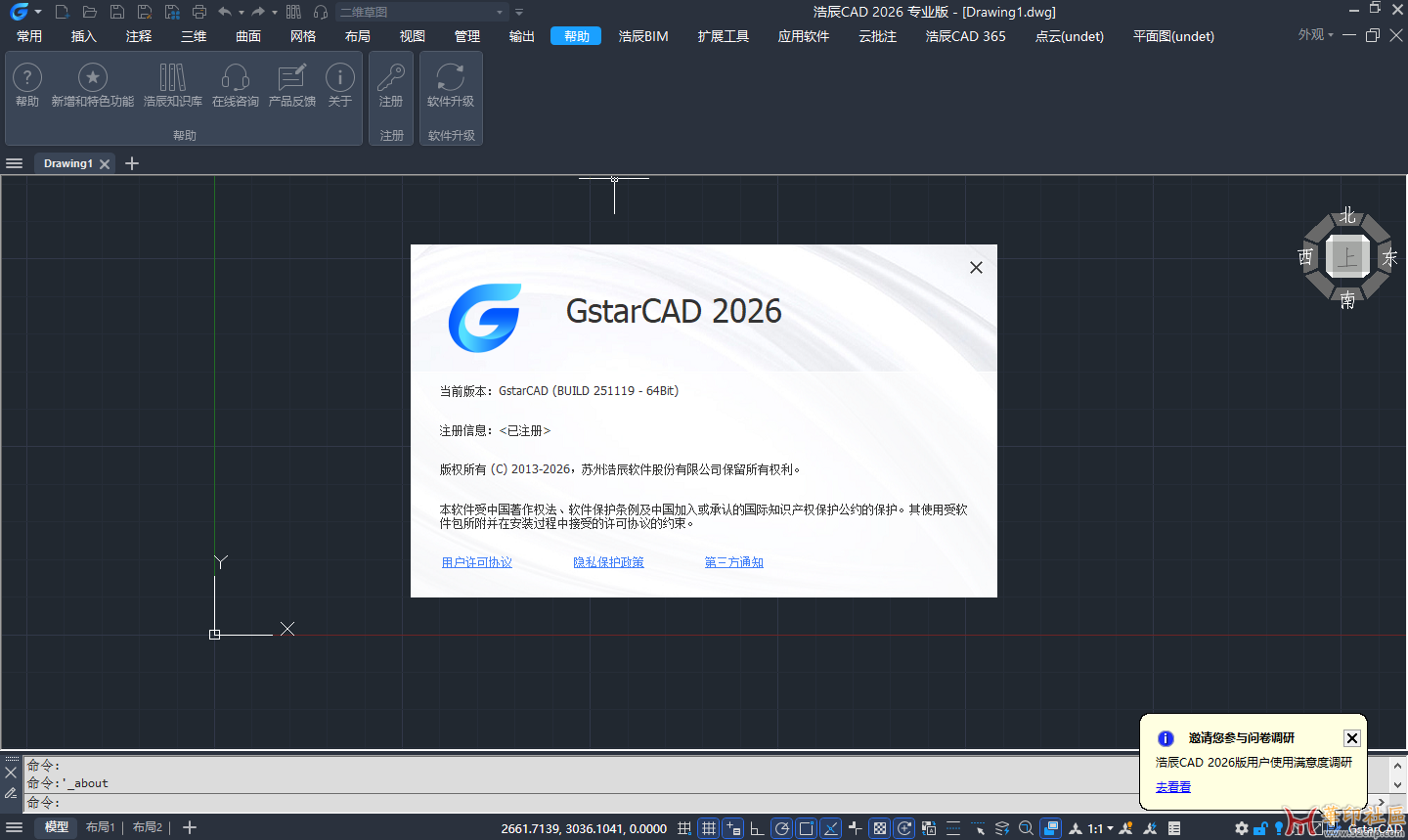Click the 上 face of the view cube
The width and height of the screenshot is (1408, 840).
pos(1347,258)
